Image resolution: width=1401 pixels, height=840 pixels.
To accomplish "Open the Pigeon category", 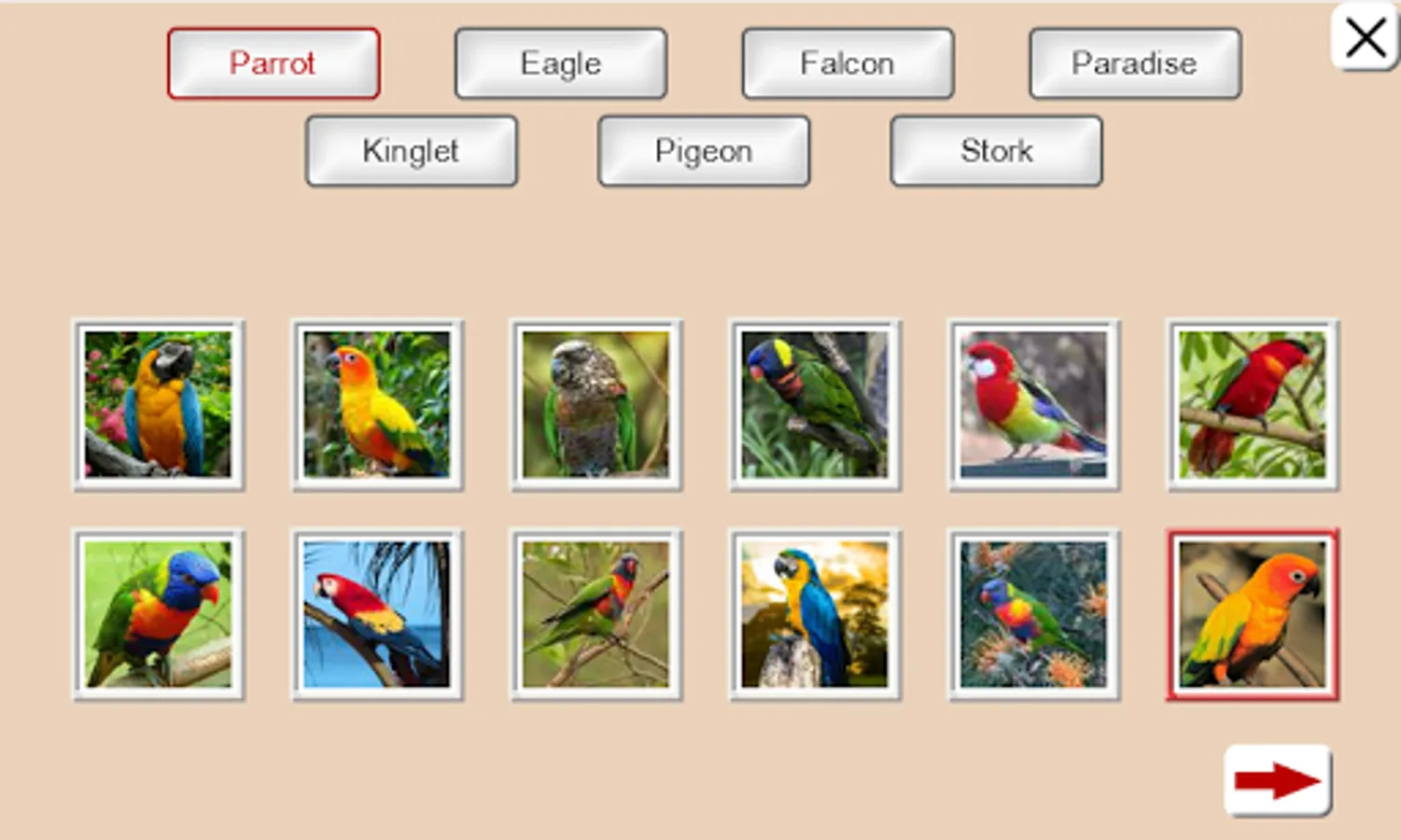I will click(x=704, y=151).
